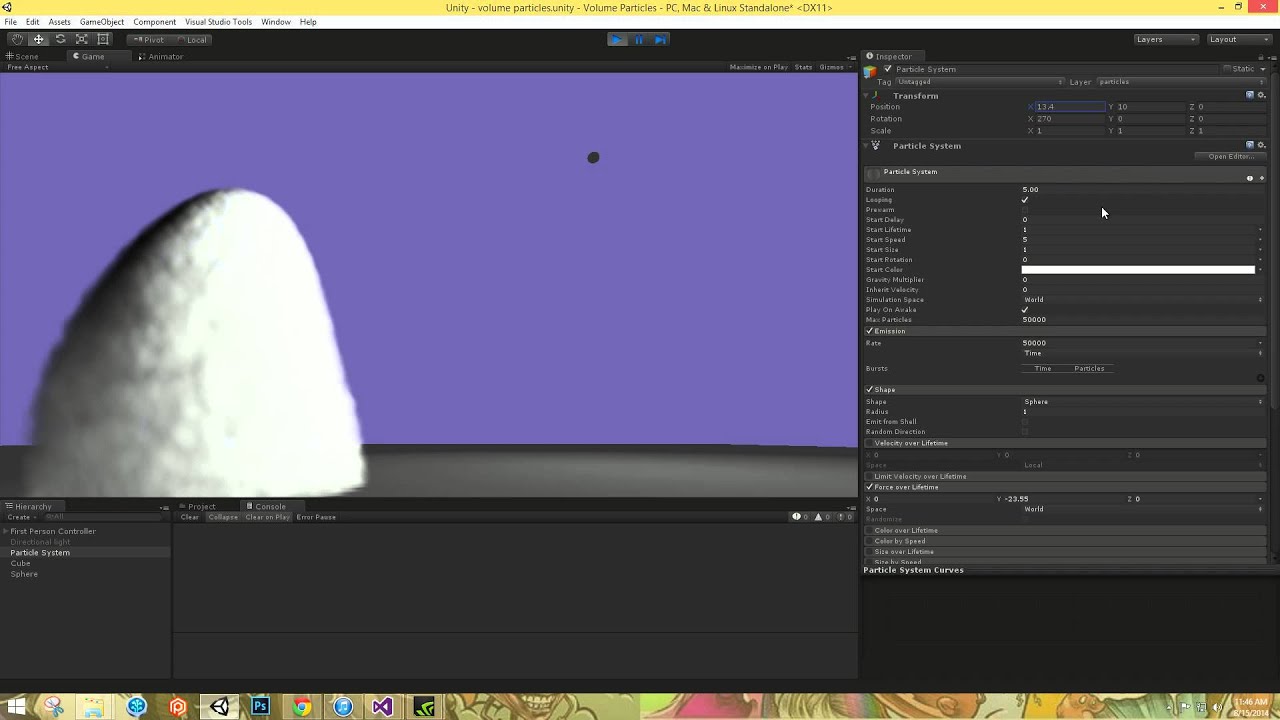Select the Scale tool in toolbar
The height and width of the screenshot is (720, 1280).
point(82,39)
